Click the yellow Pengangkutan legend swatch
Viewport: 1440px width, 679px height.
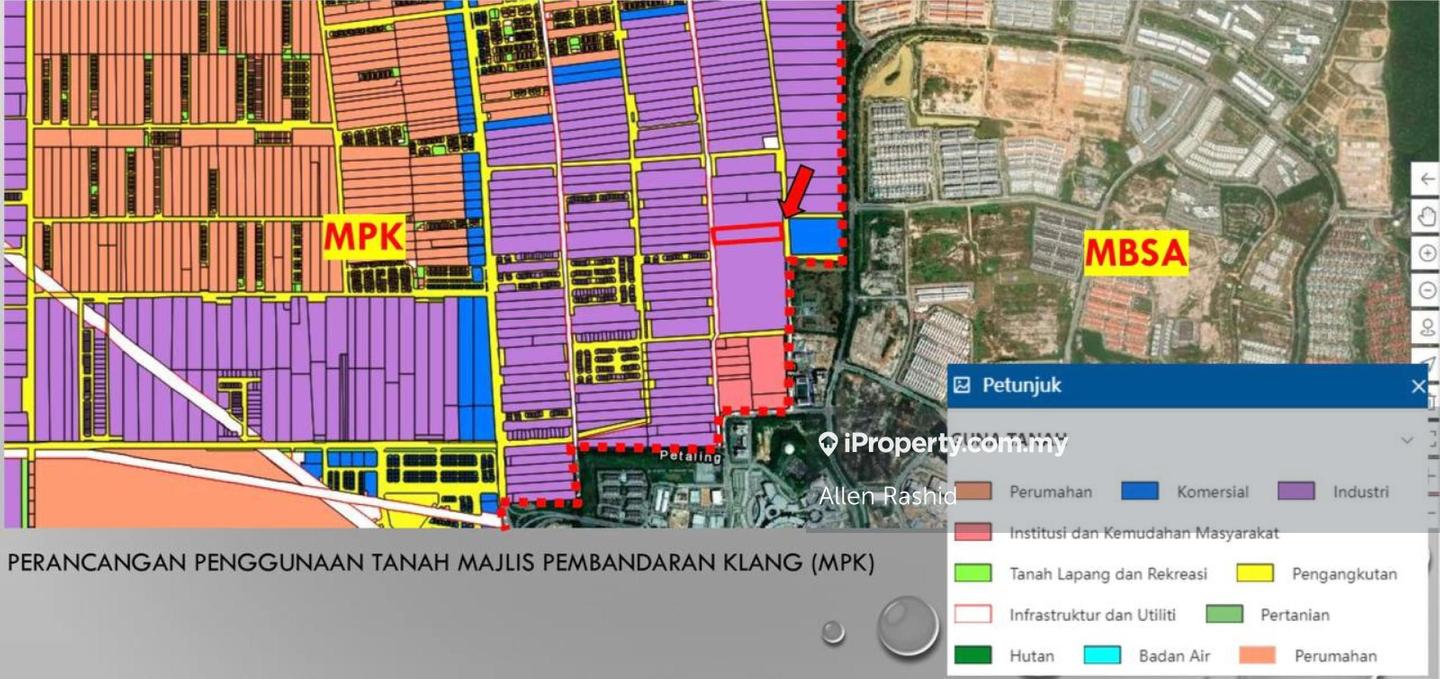point(1255,573)
